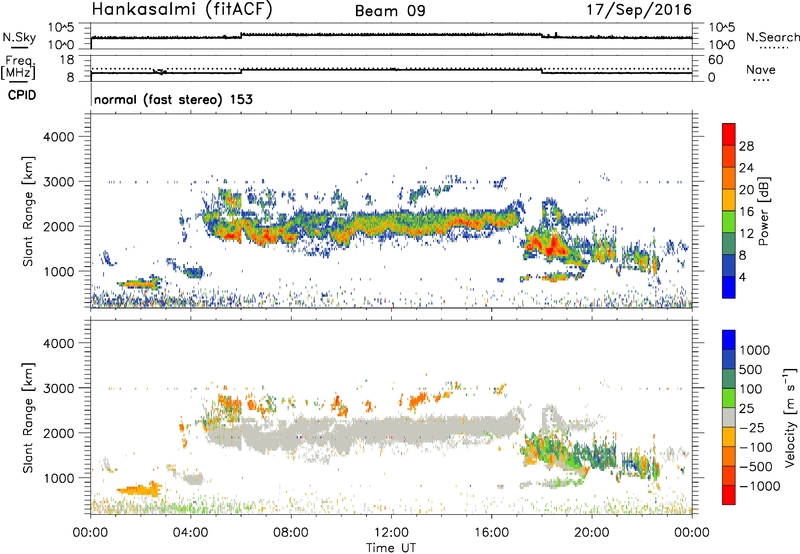Click the Time UT axis title

tap(391, 548)
